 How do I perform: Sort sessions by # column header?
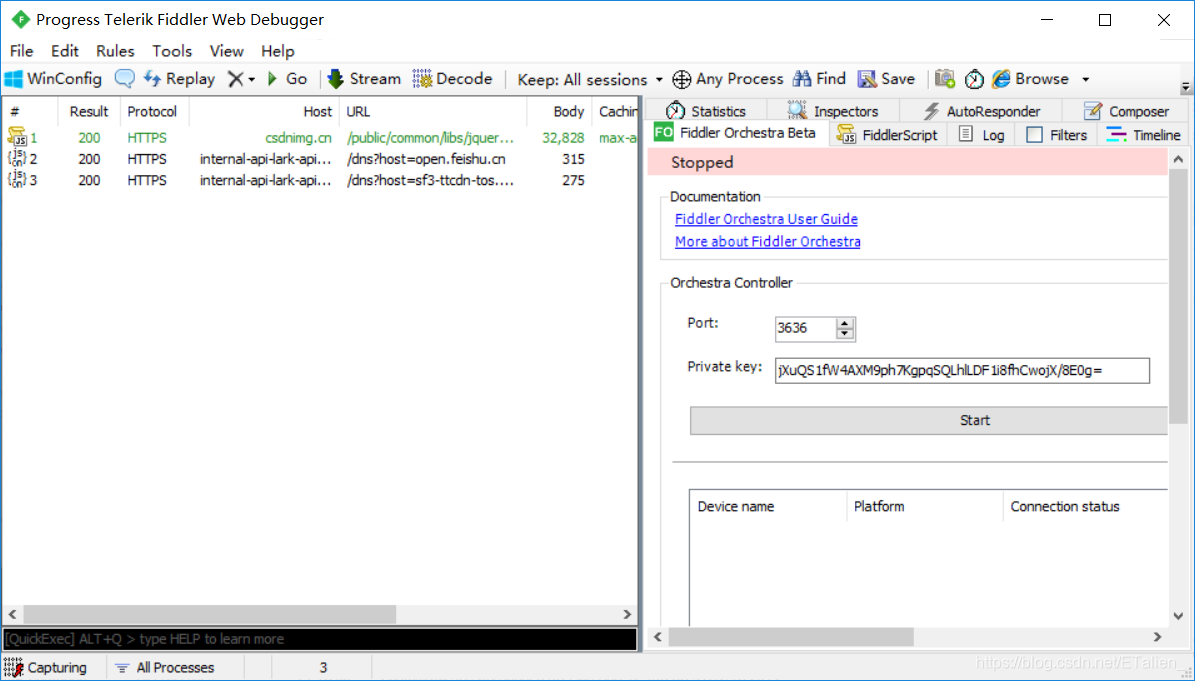click(x=30, y=111)
